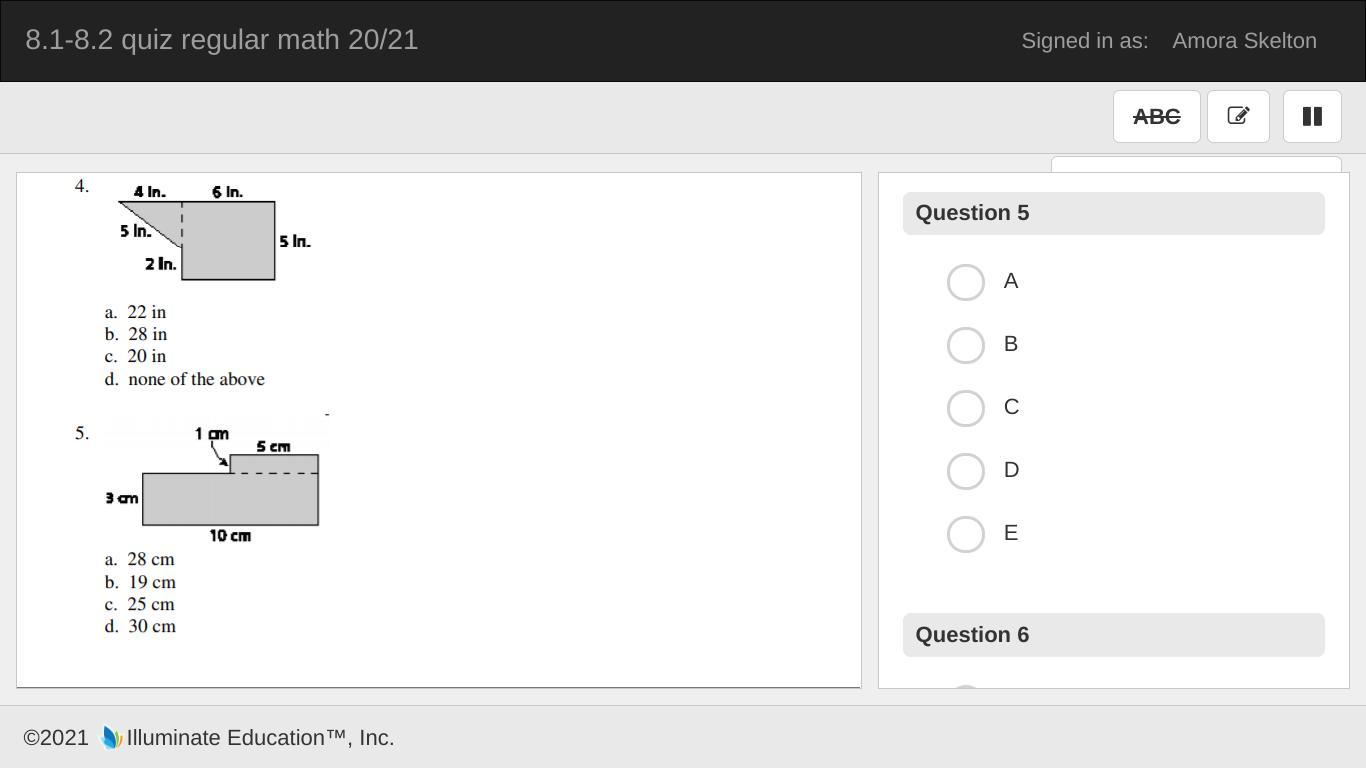Image resolution: width=1366 pixels, height=768 pixels.
Task: Click the Question 5 header bar
Action: [1113, 213]
